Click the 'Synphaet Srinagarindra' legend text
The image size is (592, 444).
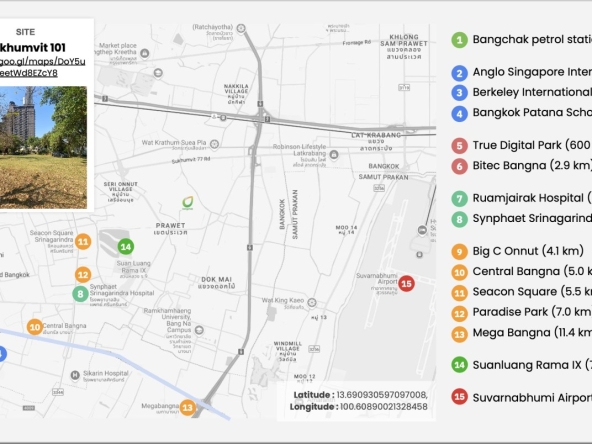click(x=532, y=218)
